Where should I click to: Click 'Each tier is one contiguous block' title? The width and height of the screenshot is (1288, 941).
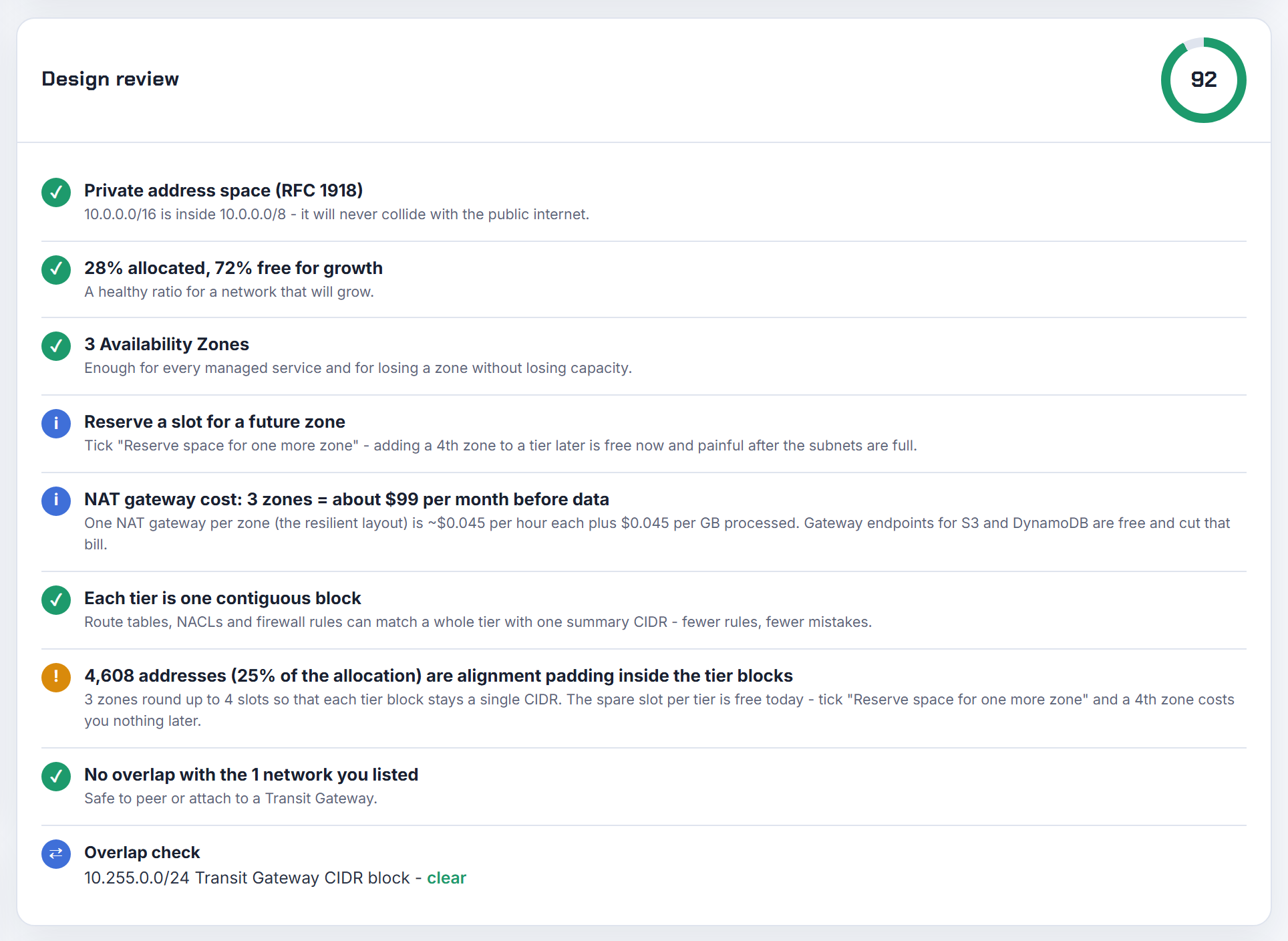click(x=222, y=598)
